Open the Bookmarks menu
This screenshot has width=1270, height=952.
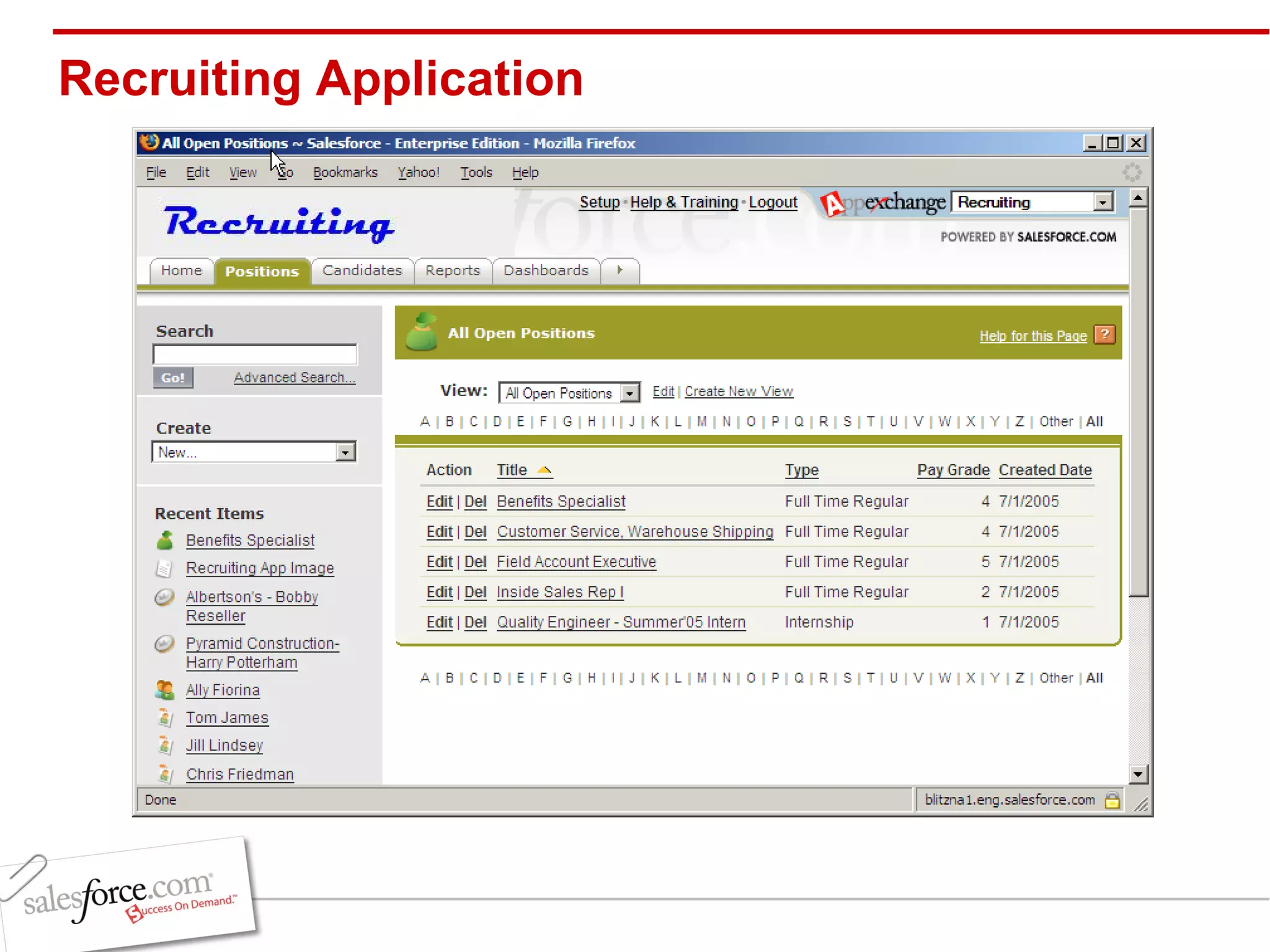coord(345,172)
